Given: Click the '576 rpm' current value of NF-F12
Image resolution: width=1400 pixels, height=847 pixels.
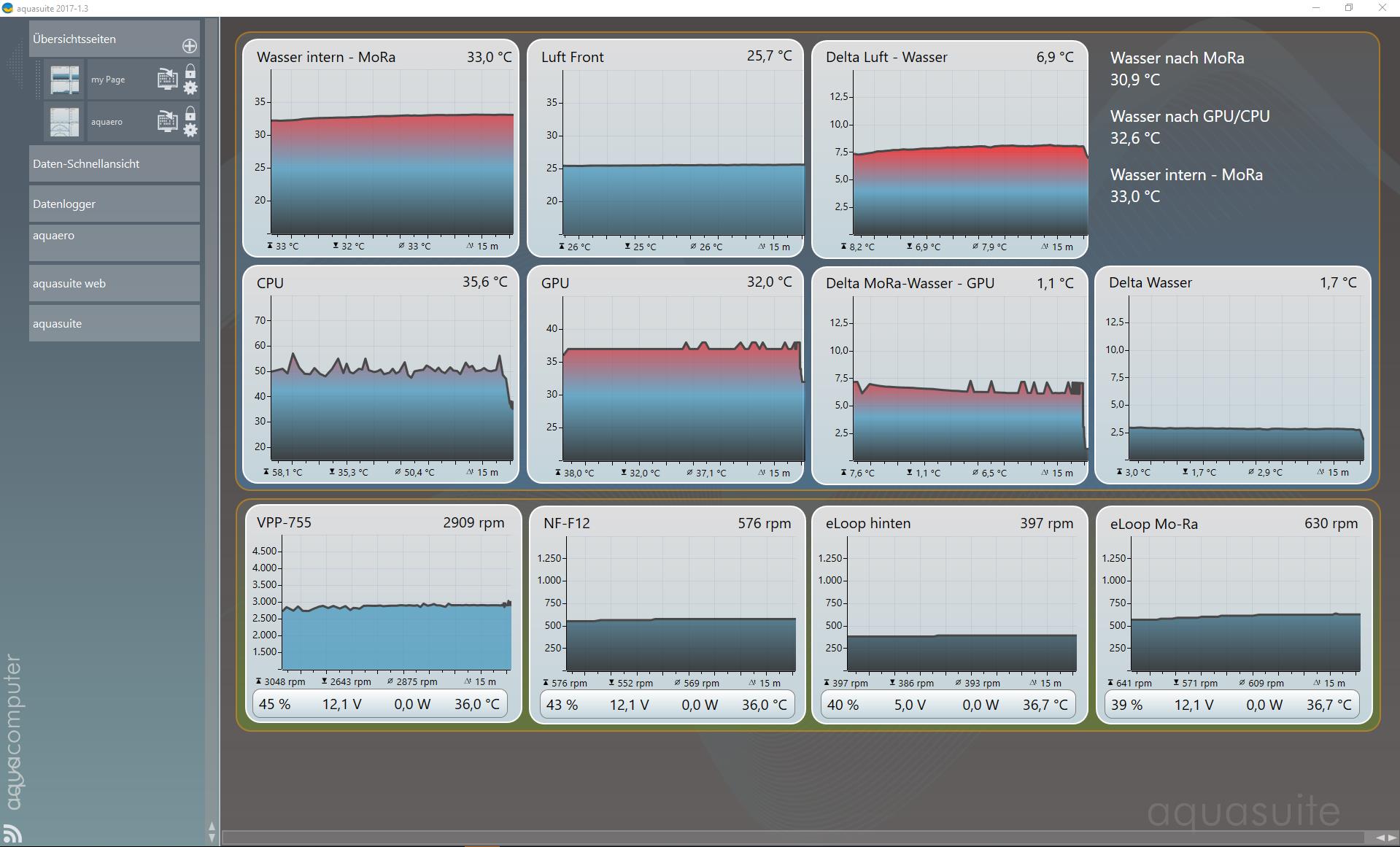Looking at the screenshot, I should click(764, 524).
